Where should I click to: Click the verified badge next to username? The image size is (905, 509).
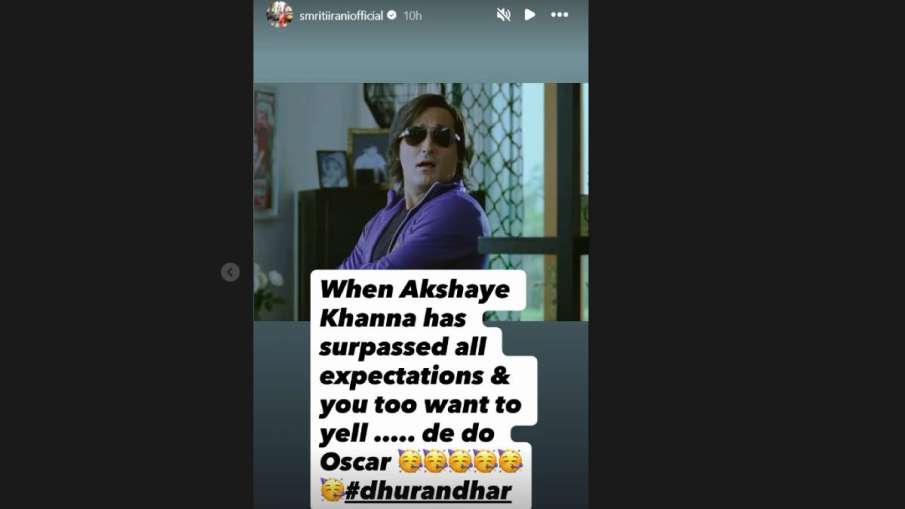click(392, 16)
